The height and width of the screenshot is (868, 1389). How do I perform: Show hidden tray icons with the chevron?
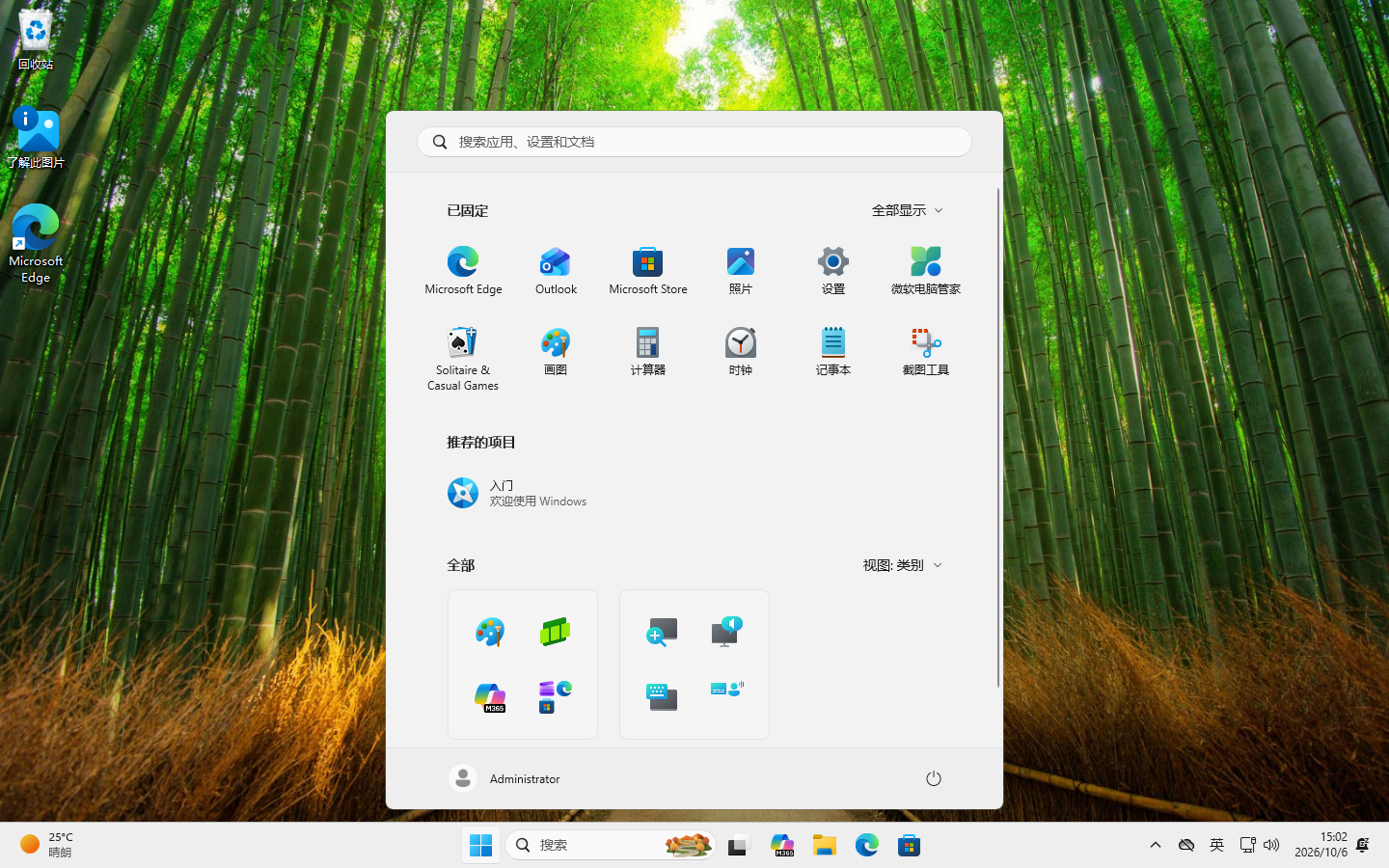[x=1156, y=845]
